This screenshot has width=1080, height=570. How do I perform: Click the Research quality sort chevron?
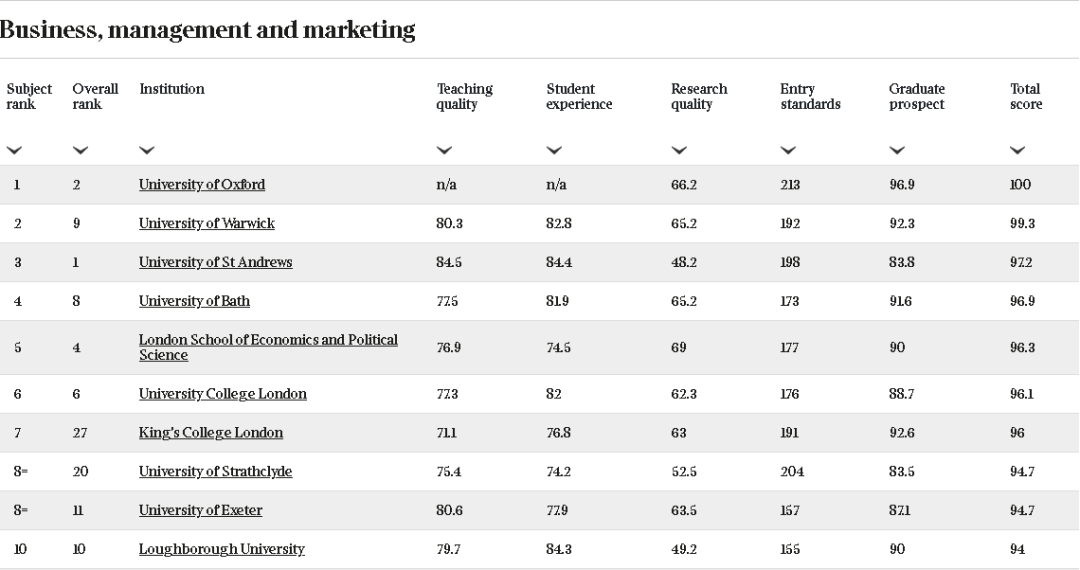(679, 150)
